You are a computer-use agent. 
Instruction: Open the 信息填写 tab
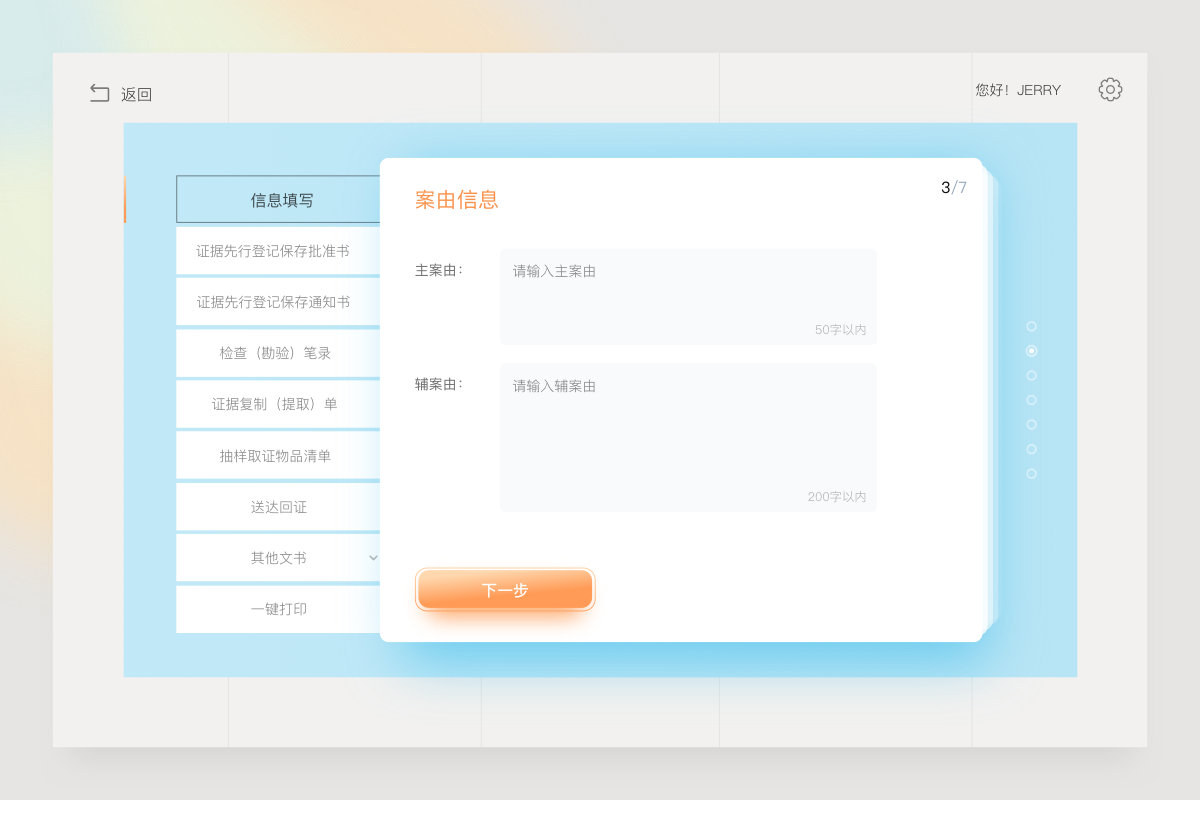[x=280, y=200]
